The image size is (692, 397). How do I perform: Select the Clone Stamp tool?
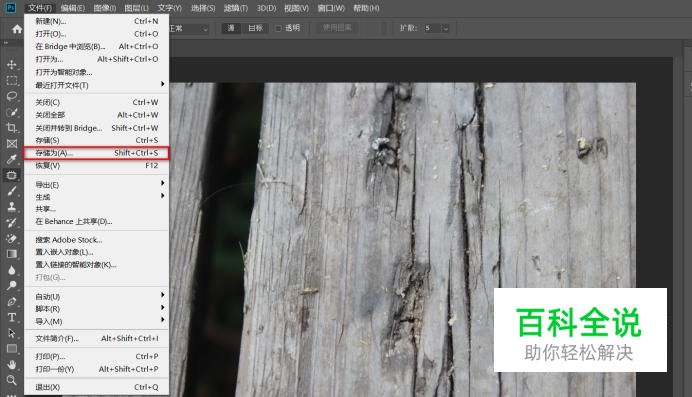12,206
